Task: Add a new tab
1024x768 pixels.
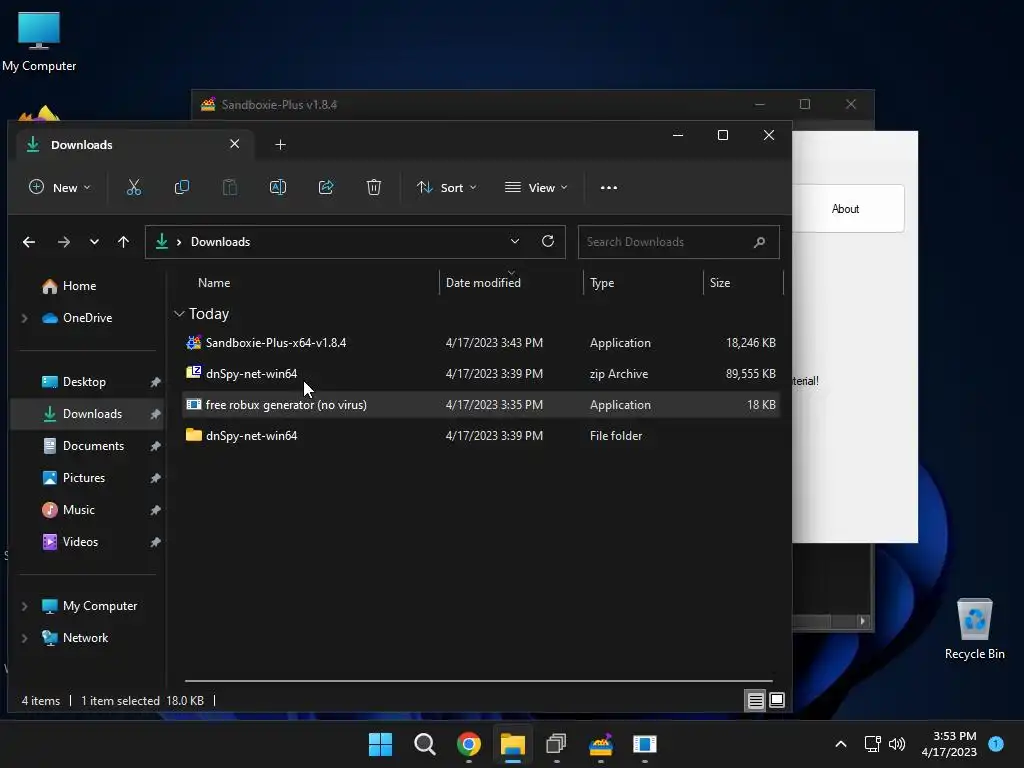Action: click(x=280, y=144)
